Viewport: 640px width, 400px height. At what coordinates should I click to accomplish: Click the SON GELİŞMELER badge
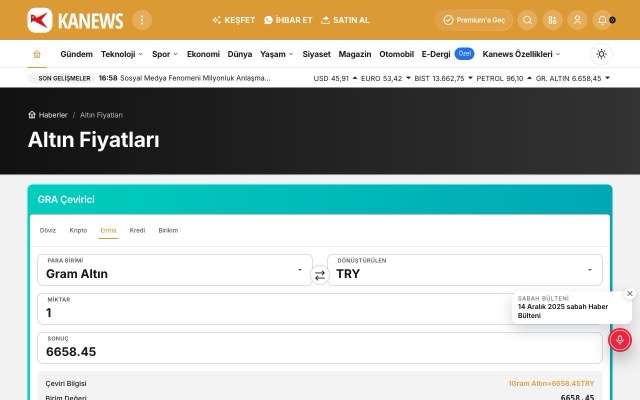61,78
